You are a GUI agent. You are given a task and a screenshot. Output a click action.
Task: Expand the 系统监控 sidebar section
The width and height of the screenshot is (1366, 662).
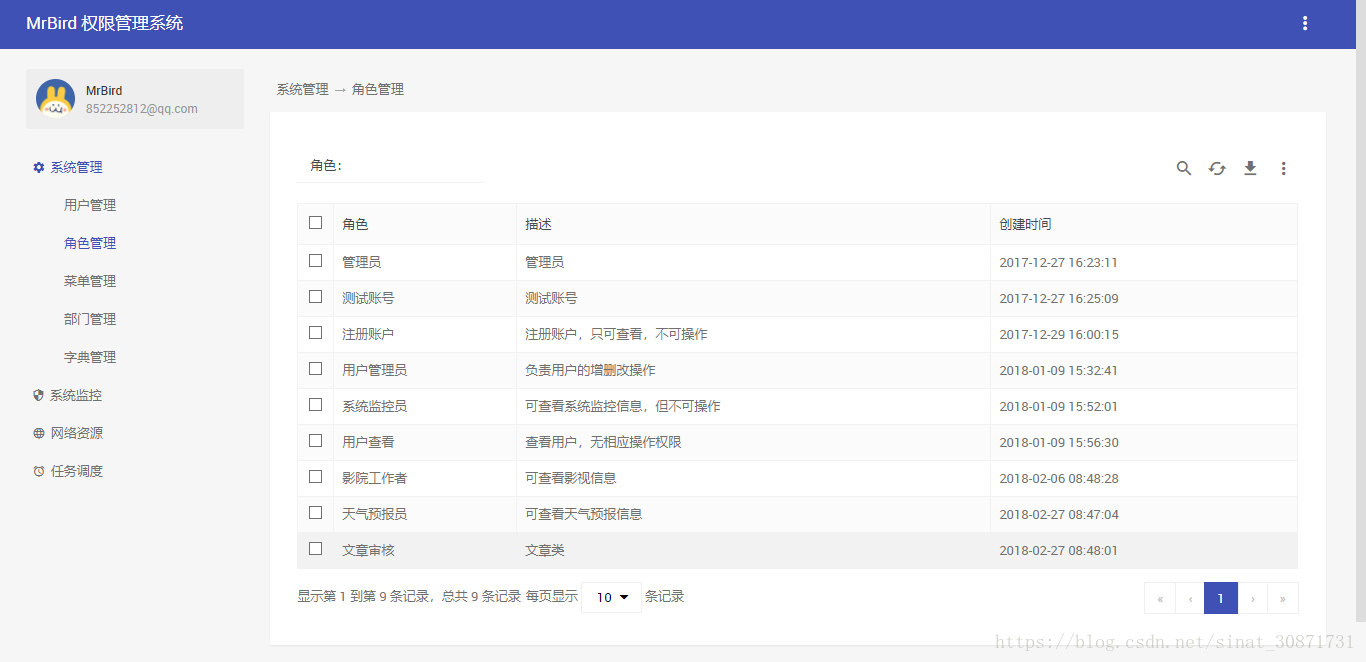[76, 395]
